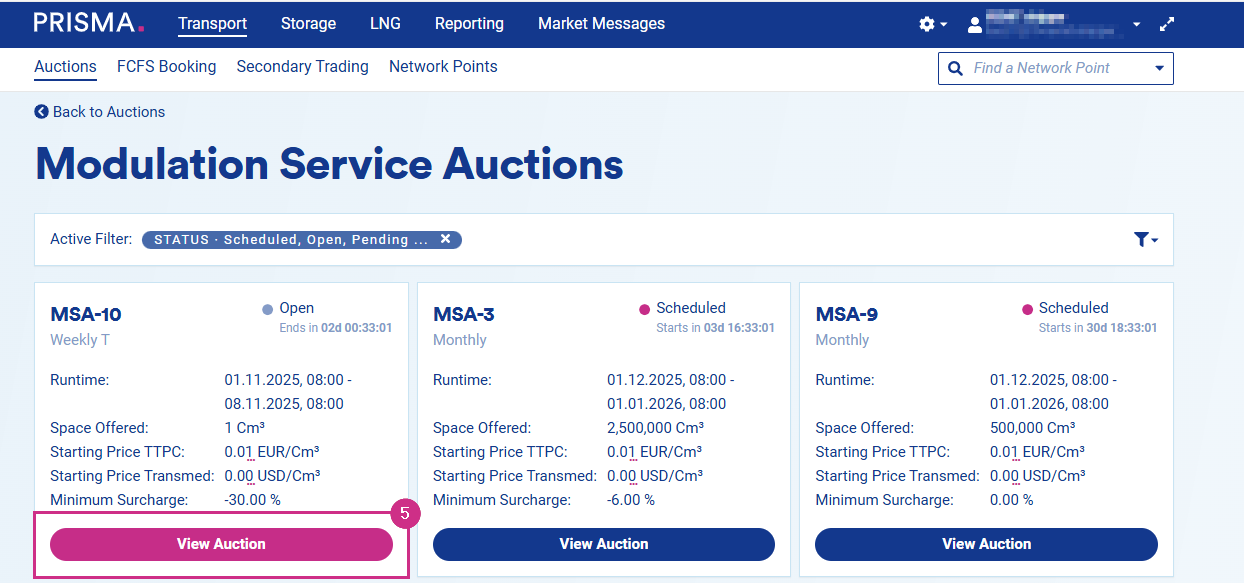
Task: Type in the Find a Network Point field
Action: click(1055, 68)
